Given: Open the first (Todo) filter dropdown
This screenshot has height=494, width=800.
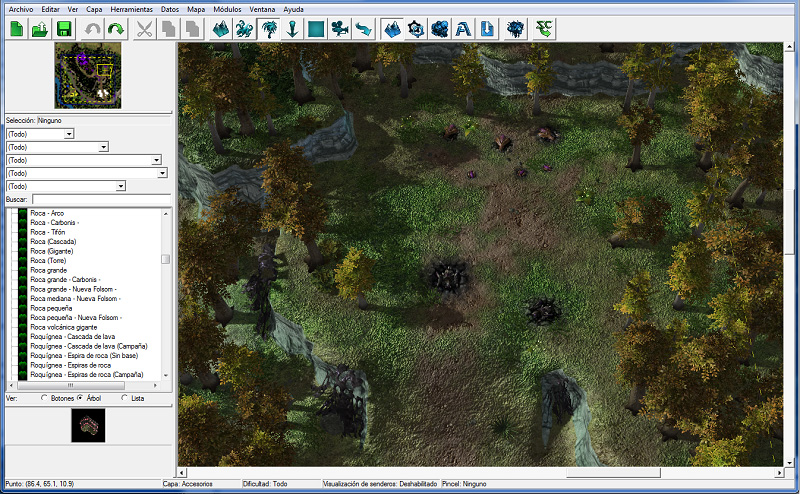Looking at the screenshot, I should (x=69, y=134).
